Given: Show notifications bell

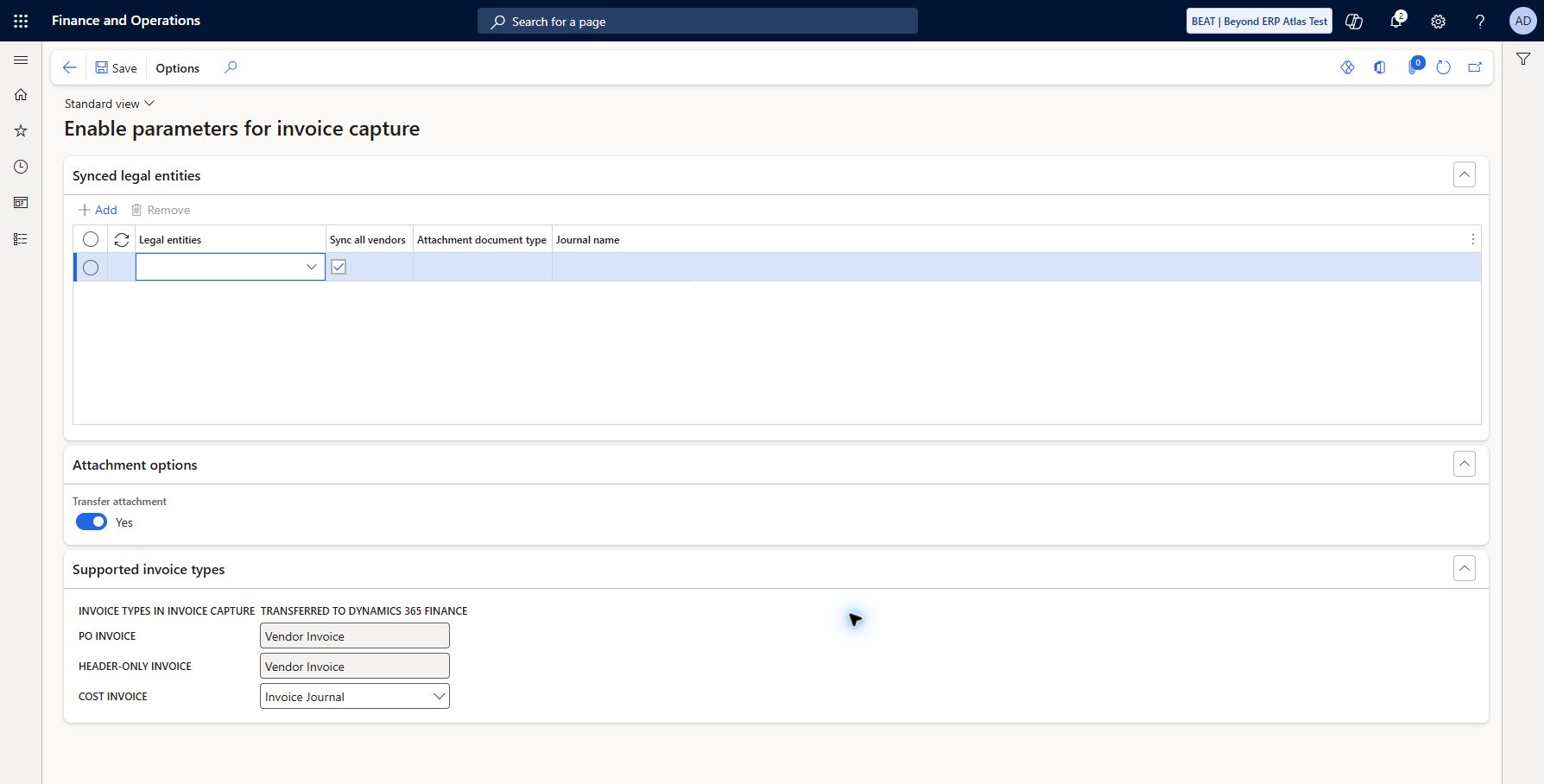Looking at the screenshot, I should click(x=1396, y=21).
